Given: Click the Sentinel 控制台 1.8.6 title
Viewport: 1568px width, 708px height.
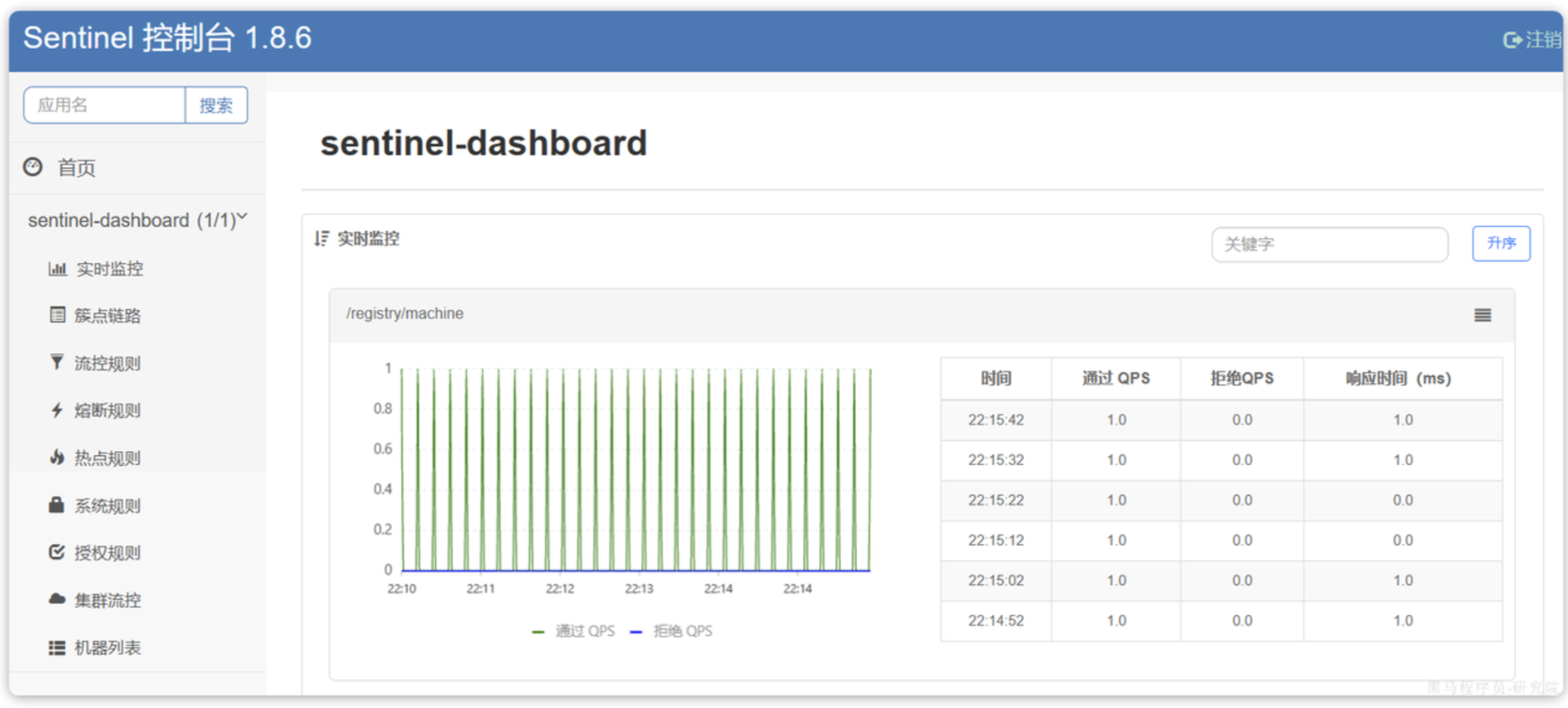Looking at the screenshot, I should tap(167, 38).
